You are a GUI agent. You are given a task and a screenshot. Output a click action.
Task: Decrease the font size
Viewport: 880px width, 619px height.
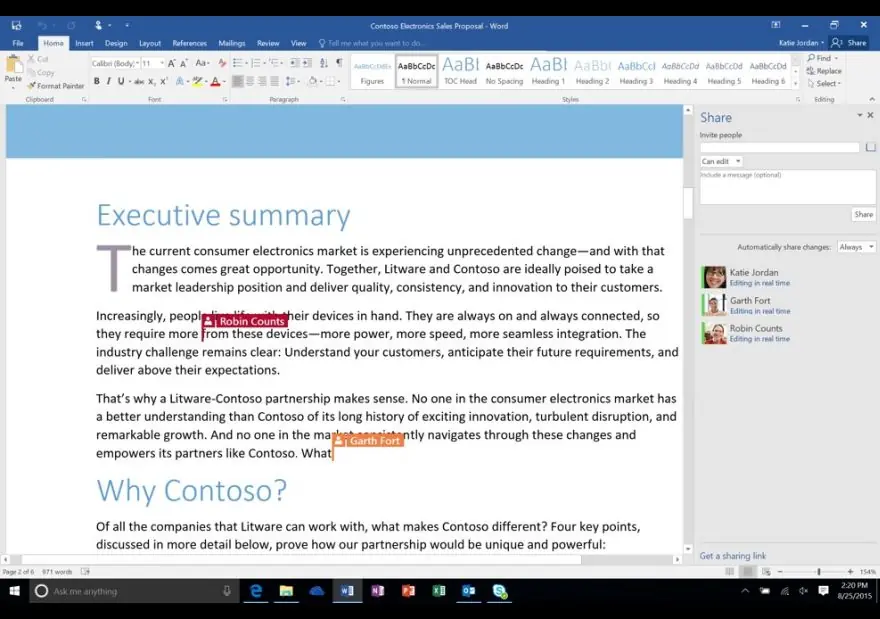[184, 63]
